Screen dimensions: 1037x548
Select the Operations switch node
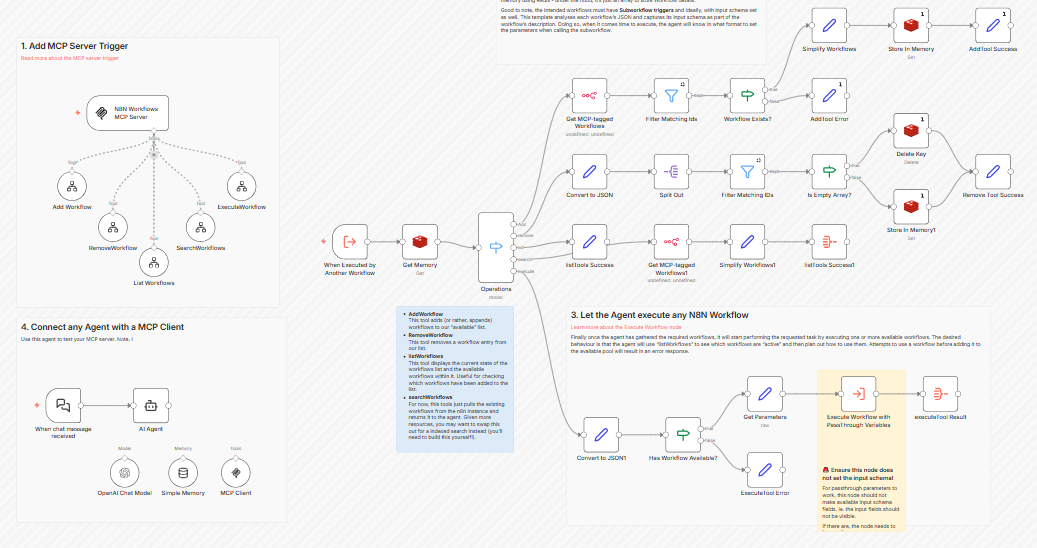tap(496, 247)
